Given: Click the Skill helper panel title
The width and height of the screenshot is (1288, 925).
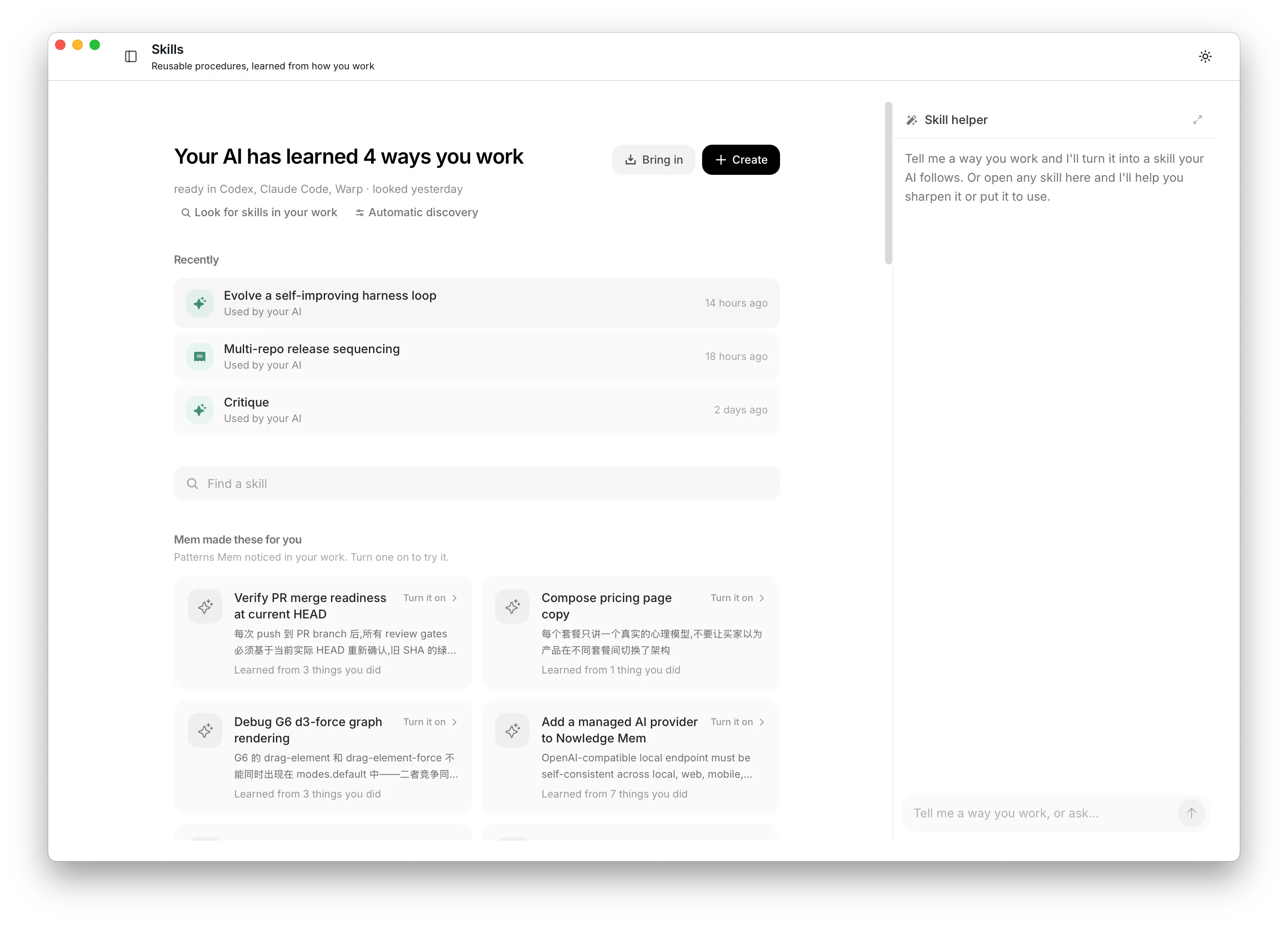Looking at the screenshot, I should [x=956, y=120].
